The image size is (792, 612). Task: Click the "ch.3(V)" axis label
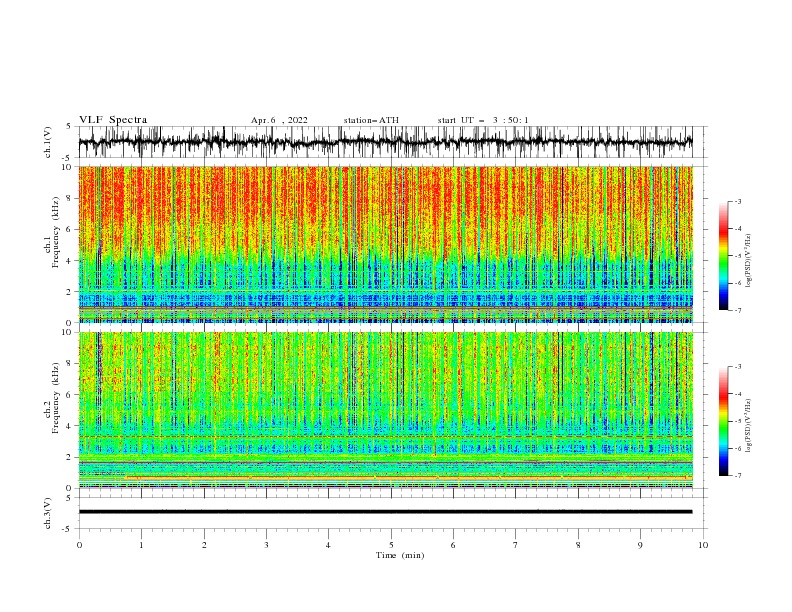(48, 513)
